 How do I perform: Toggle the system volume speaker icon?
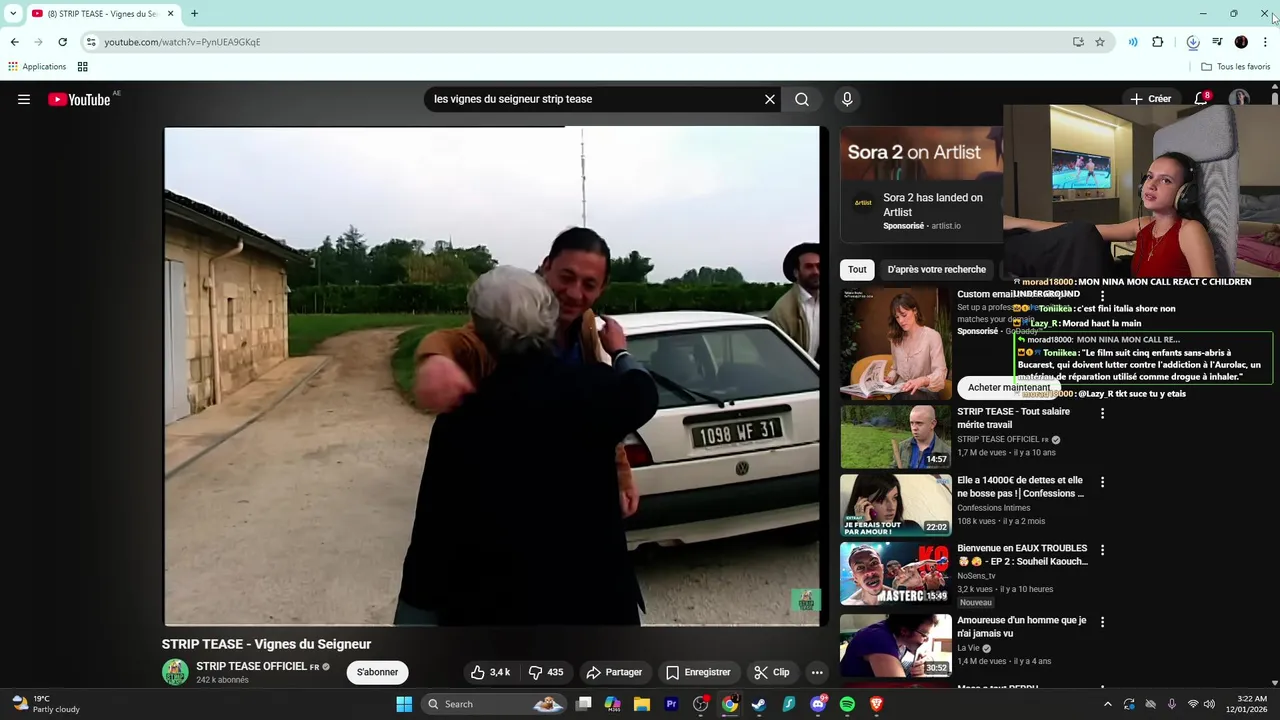point(1209,704)
